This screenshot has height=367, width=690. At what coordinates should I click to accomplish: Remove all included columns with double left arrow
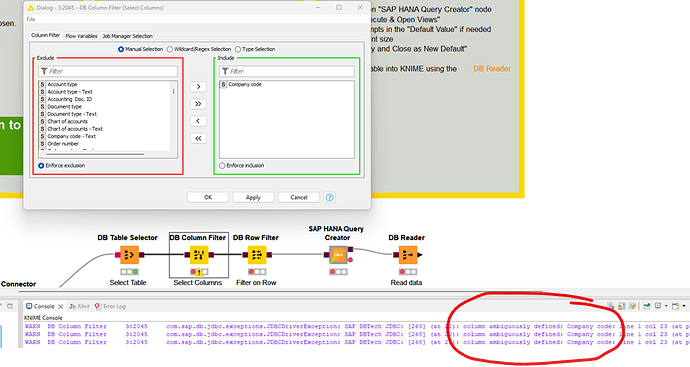198,138
